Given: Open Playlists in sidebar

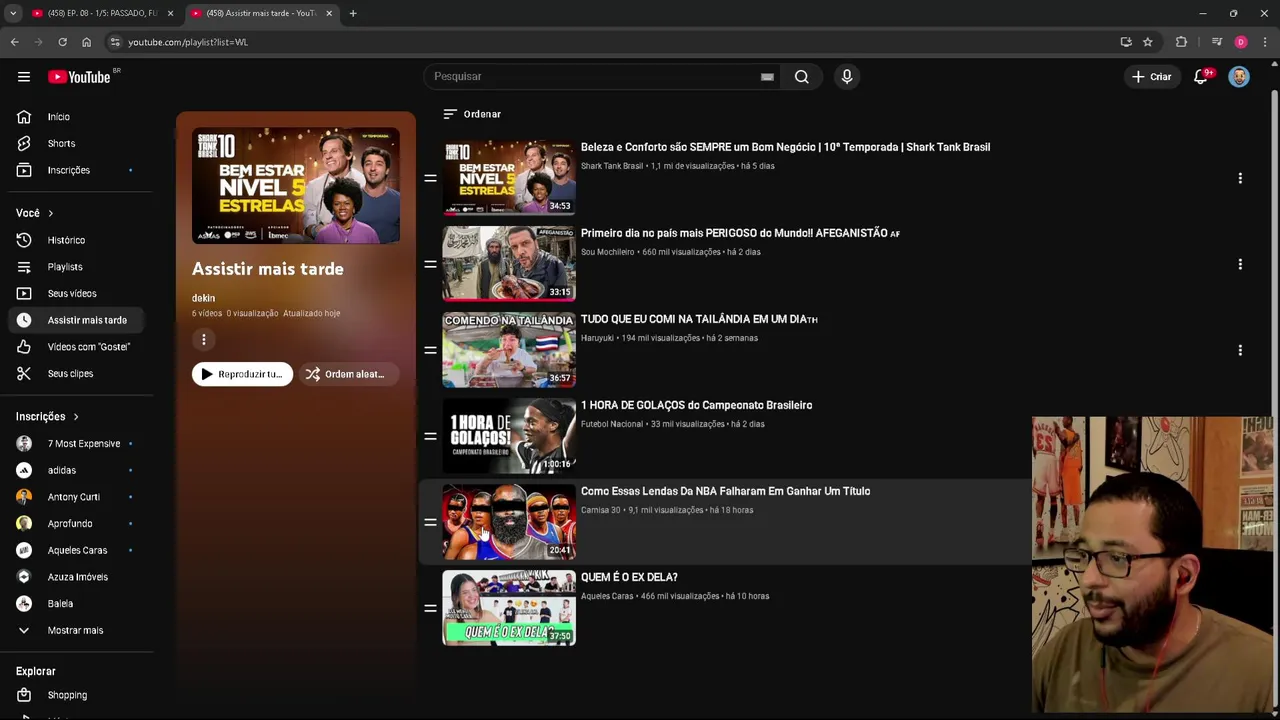Looking at the screenshot, I should (x=76, y=267).
